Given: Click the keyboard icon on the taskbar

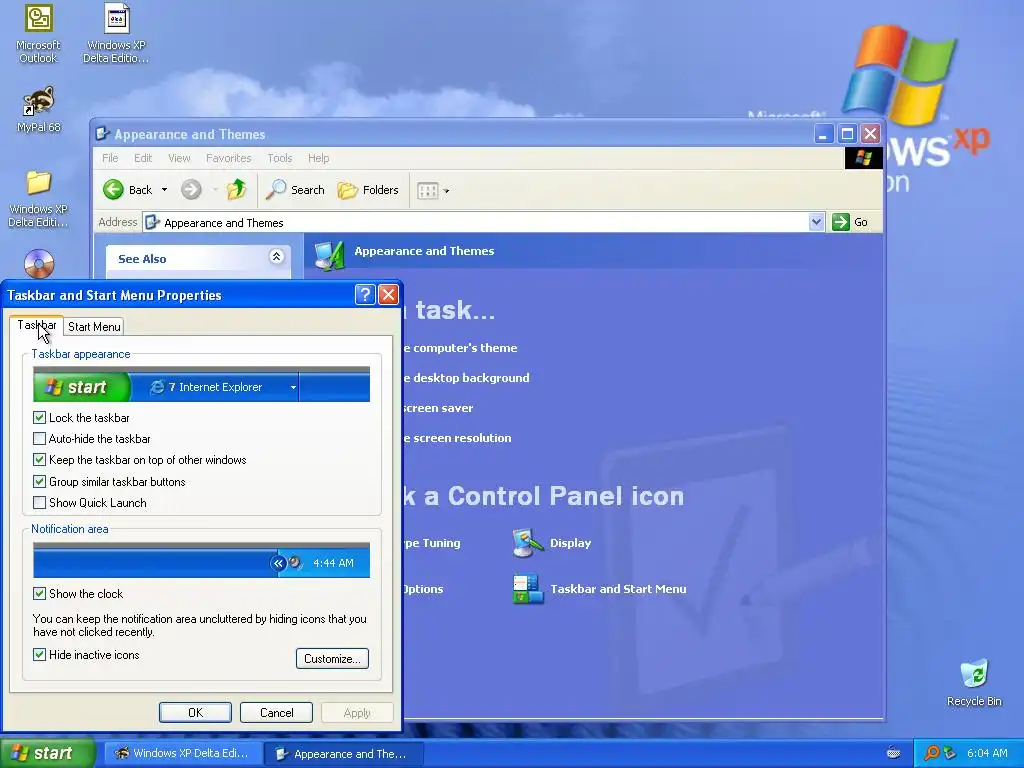Looking at the screenshot, I should [x=893, y=753].
